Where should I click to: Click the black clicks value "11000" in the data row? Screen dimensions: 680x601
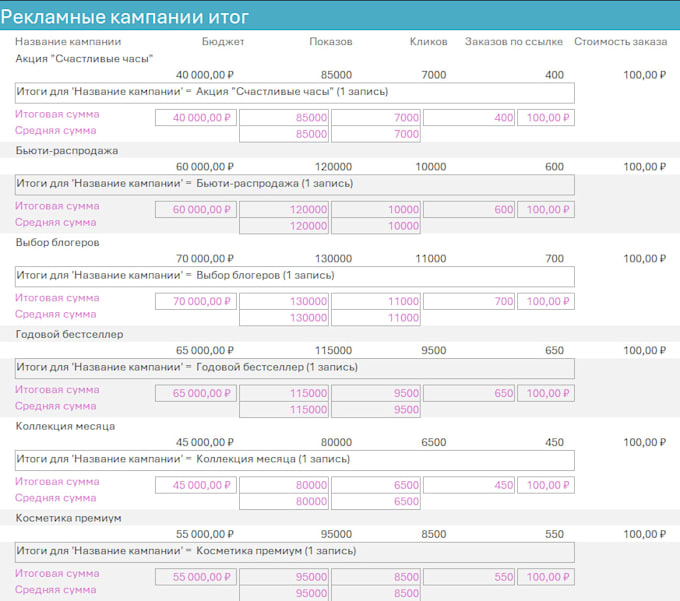pos(431,259)
